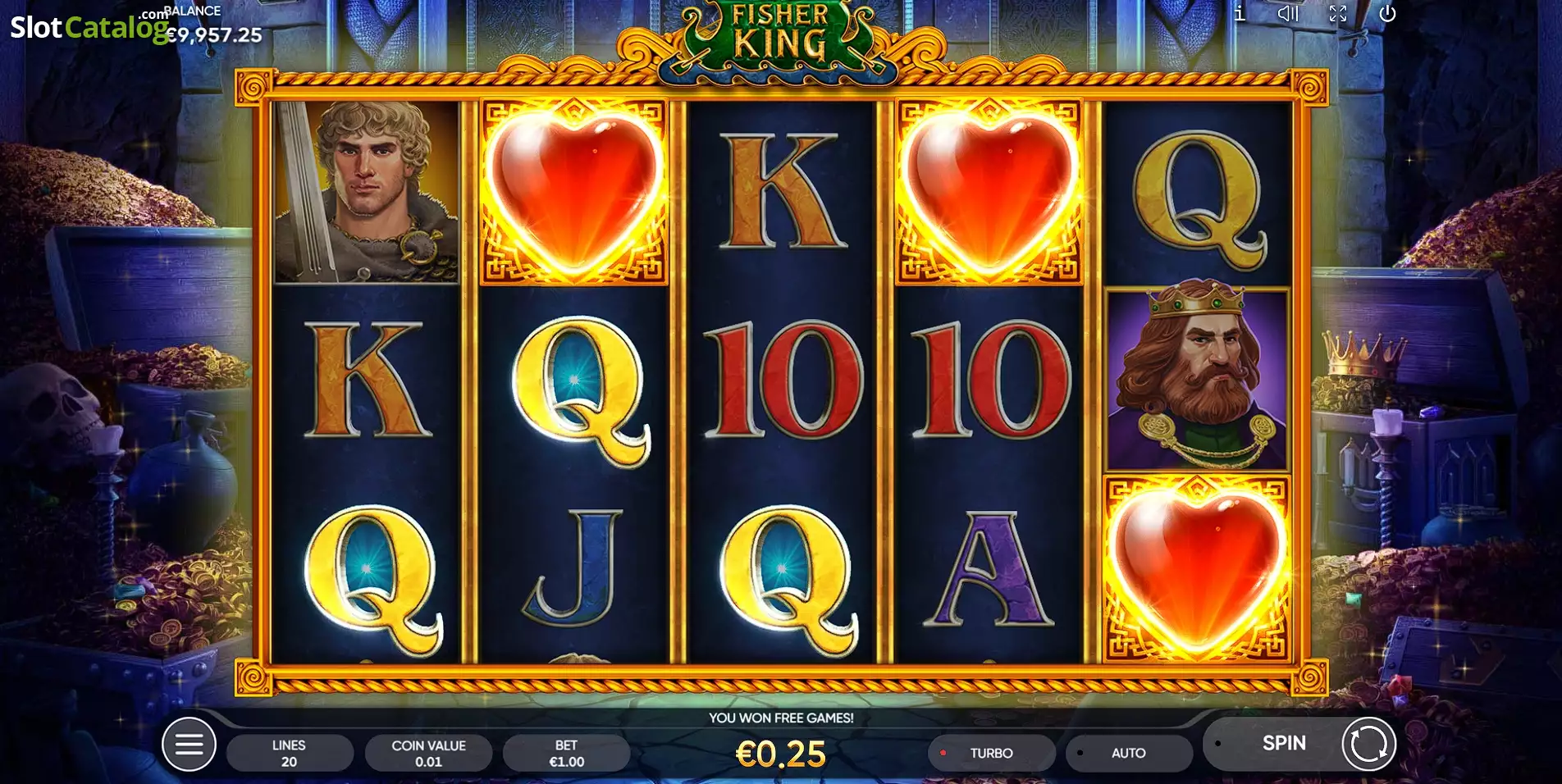Click the power exit icon
Screen dimensions: 1562x784
1387,13
